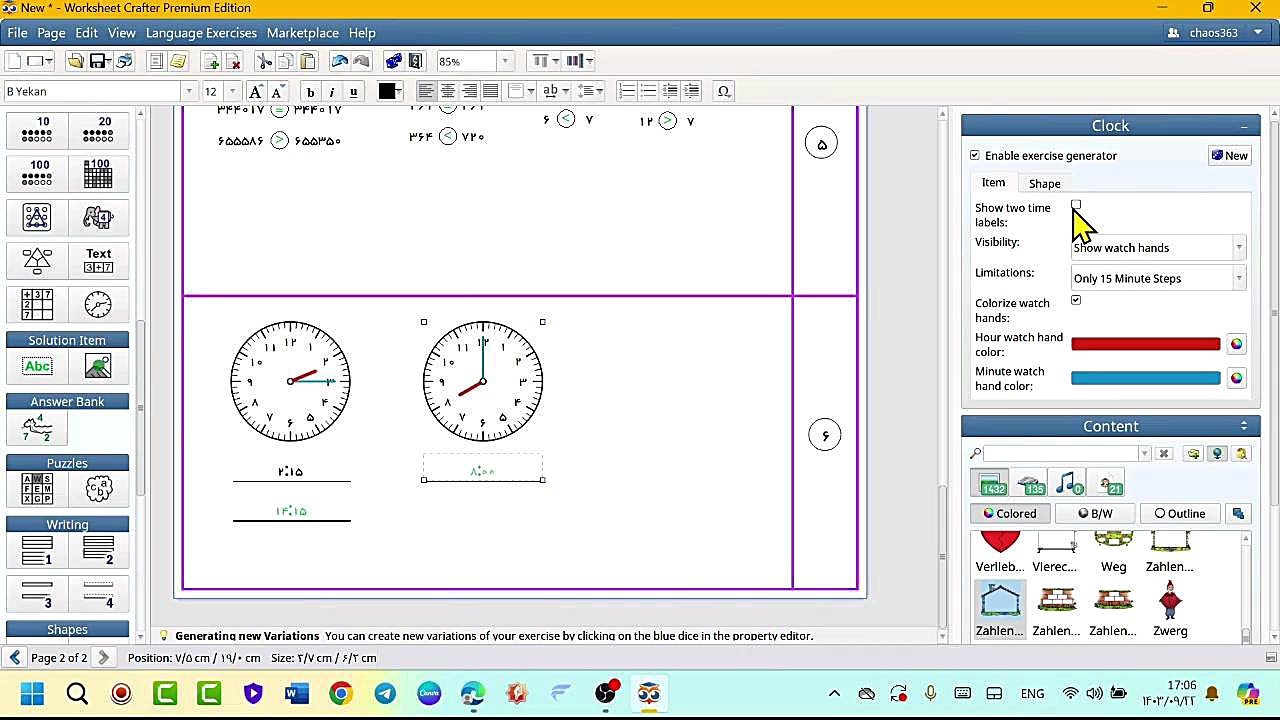
Task: Select the B/W content filter button
Action: pyautogui.click(x=1095, y=513)
